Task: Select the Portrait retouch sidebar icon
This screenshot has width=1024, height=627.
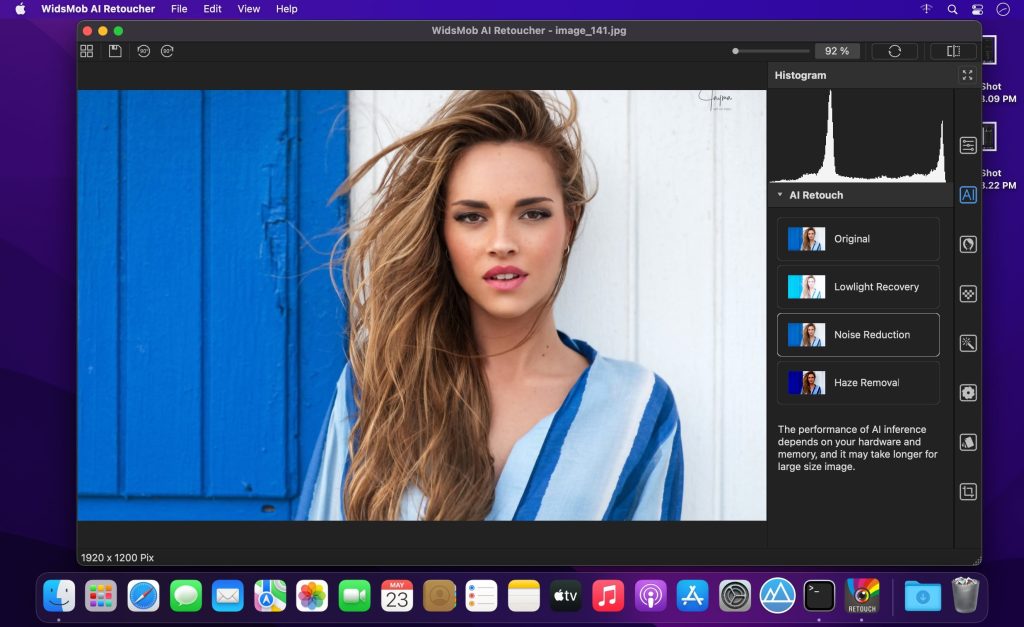Action: [x=967, y=244]
